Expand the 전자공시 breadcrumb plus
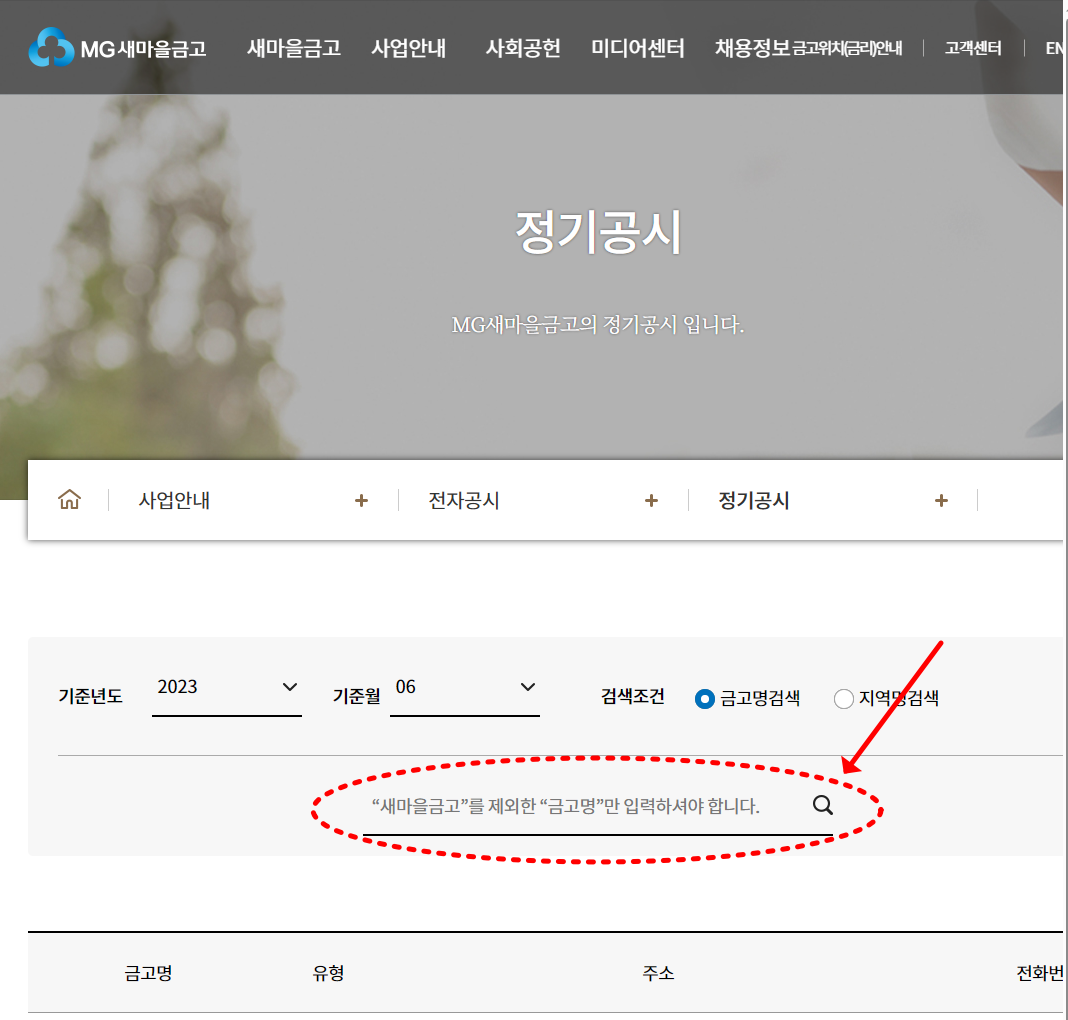This screenshot has height=1020, width=1068. (x=651, y=501)
